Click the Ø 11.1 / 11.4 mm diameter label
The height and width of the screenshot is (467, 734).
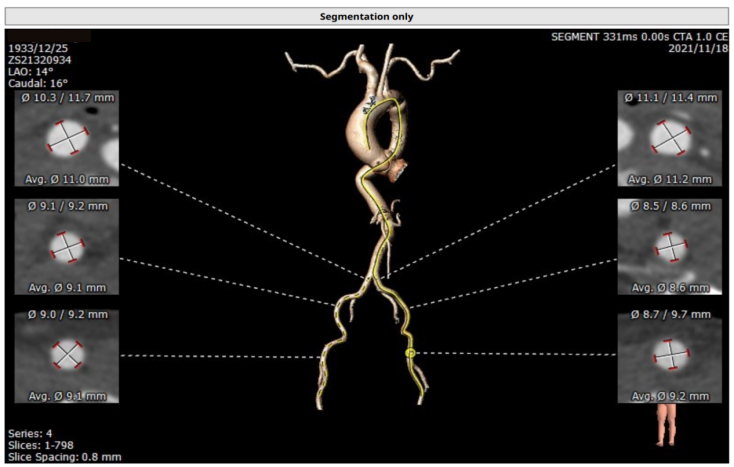tap(669, 98)
